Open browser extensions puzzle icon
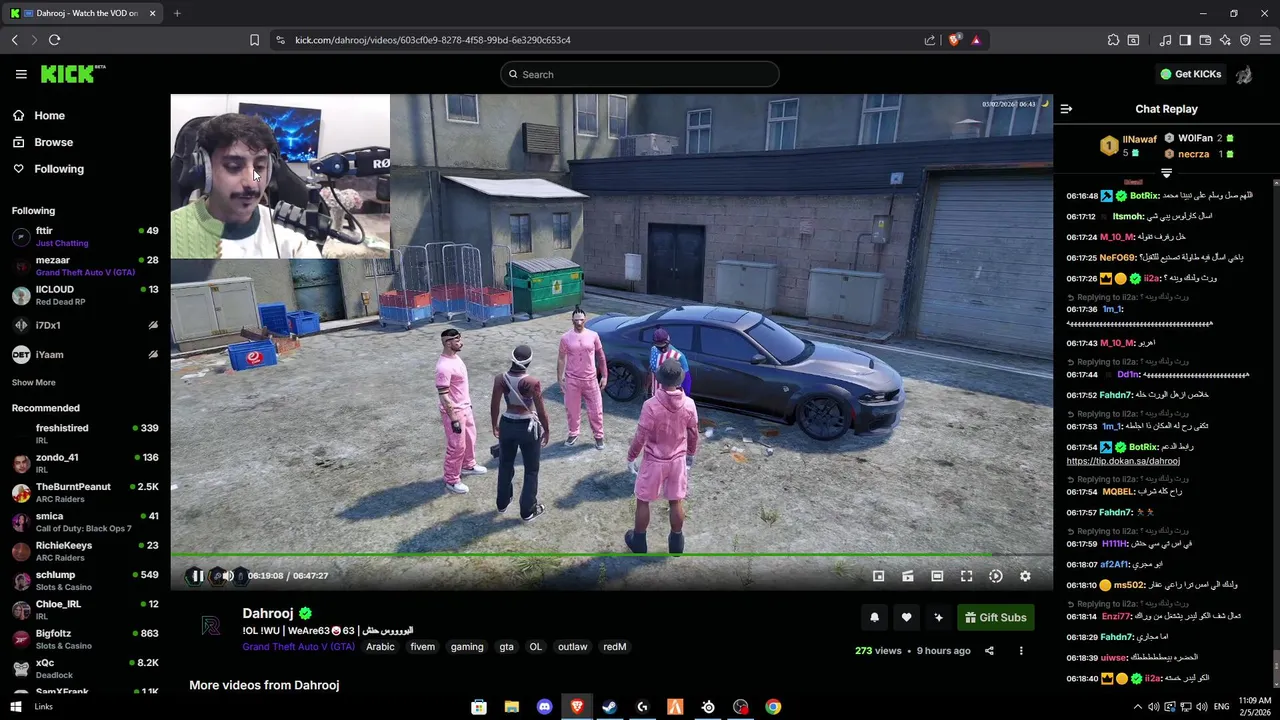 (1113, 40)
